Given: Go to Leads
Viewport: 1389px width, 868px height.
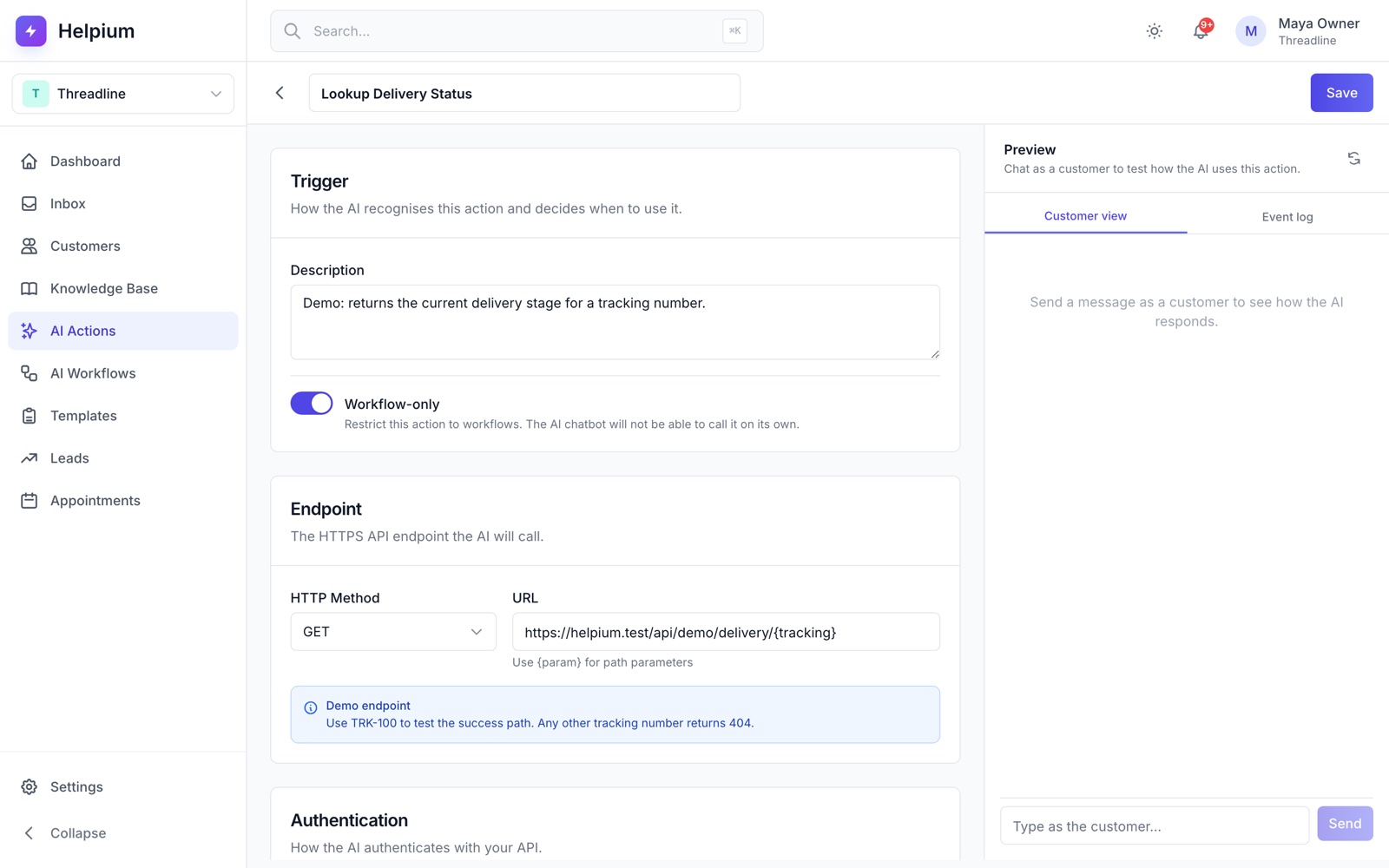Looking at the screenshot, I should click(123, 458).
